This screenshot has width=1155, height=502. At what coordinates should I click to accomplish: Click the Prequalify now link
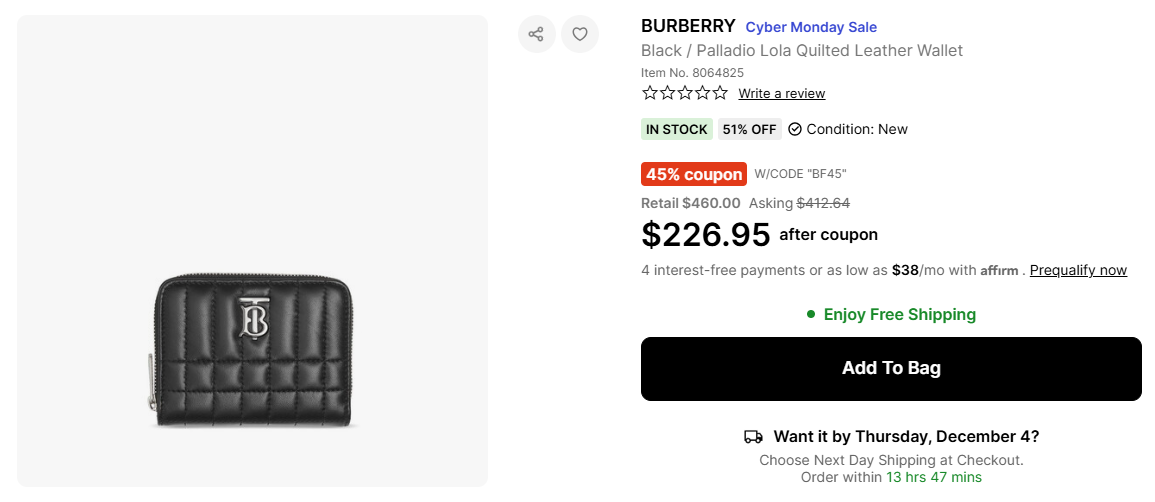(x=1078, y=270)
